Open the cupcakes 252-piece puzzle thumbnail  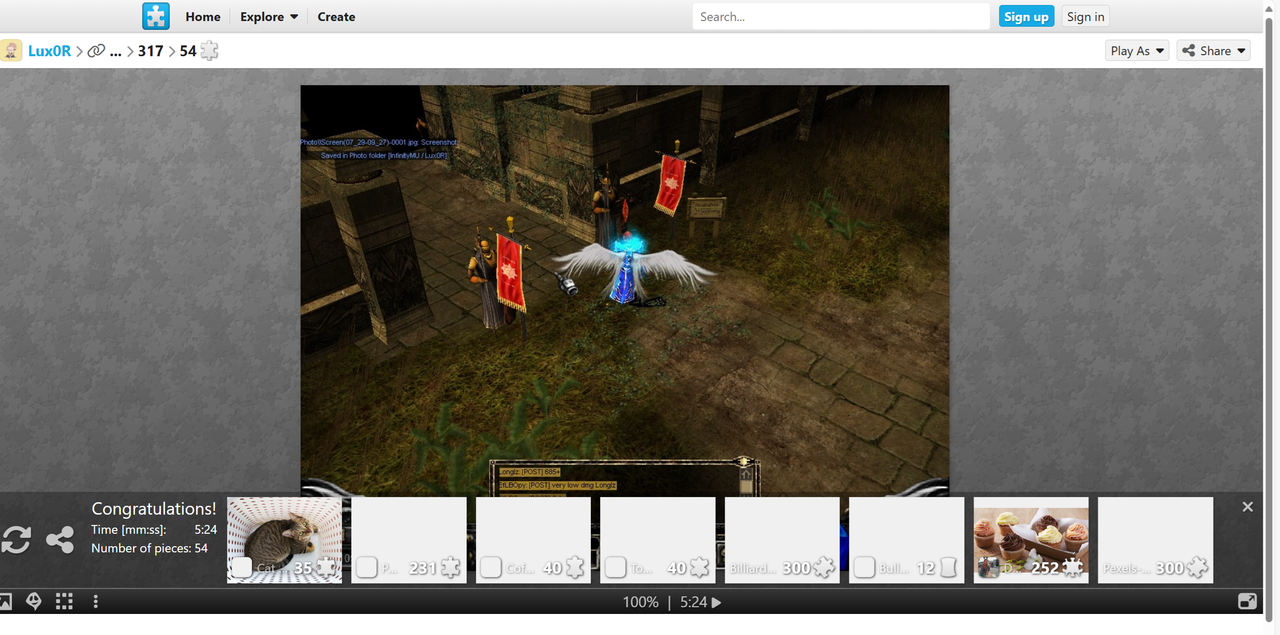click(1031, 540)
